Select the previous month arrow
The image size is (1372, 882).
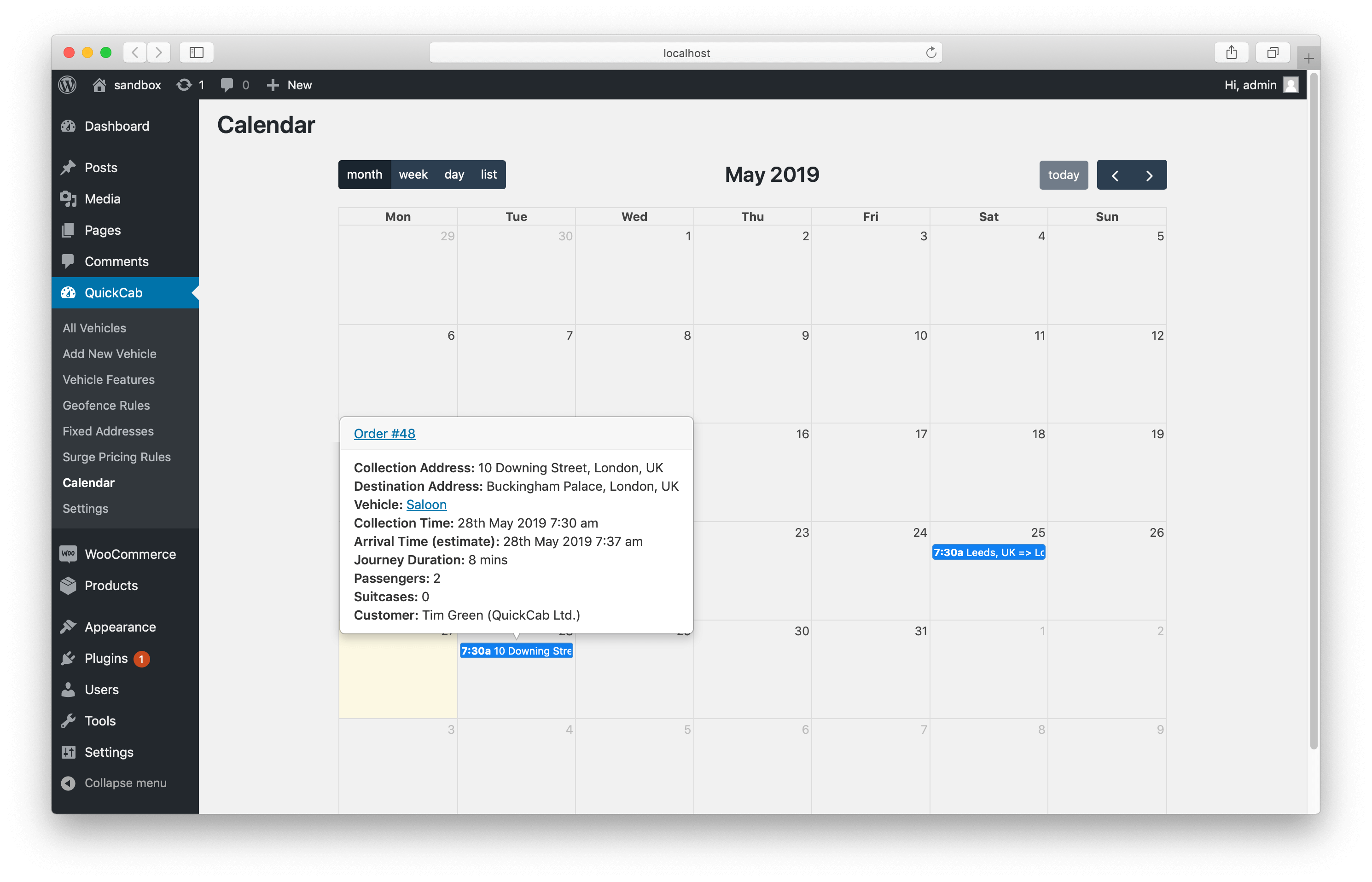tap(1116, 175)
